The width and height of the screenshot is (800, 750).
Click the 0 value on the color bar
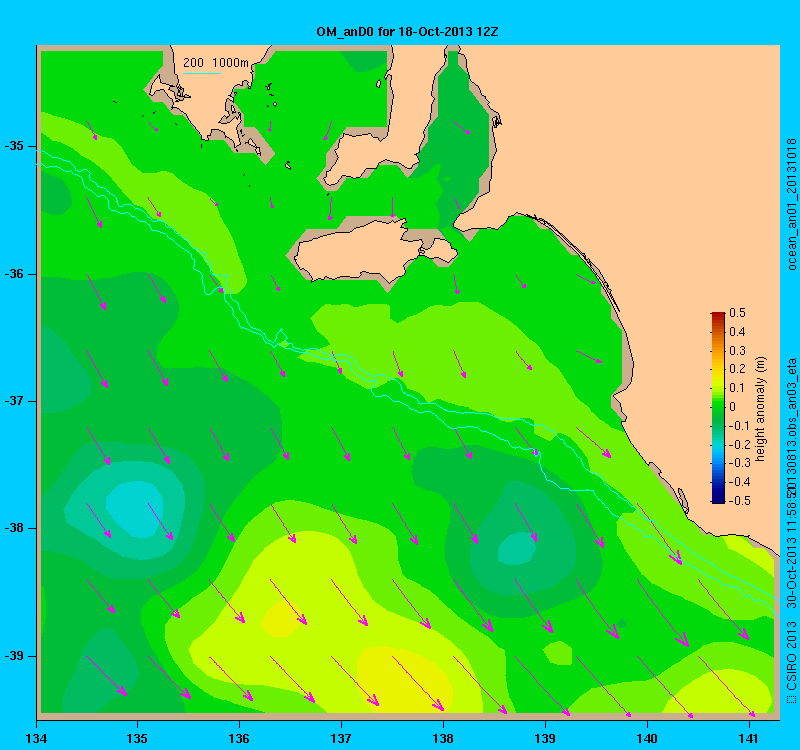[x=733, y=407]
